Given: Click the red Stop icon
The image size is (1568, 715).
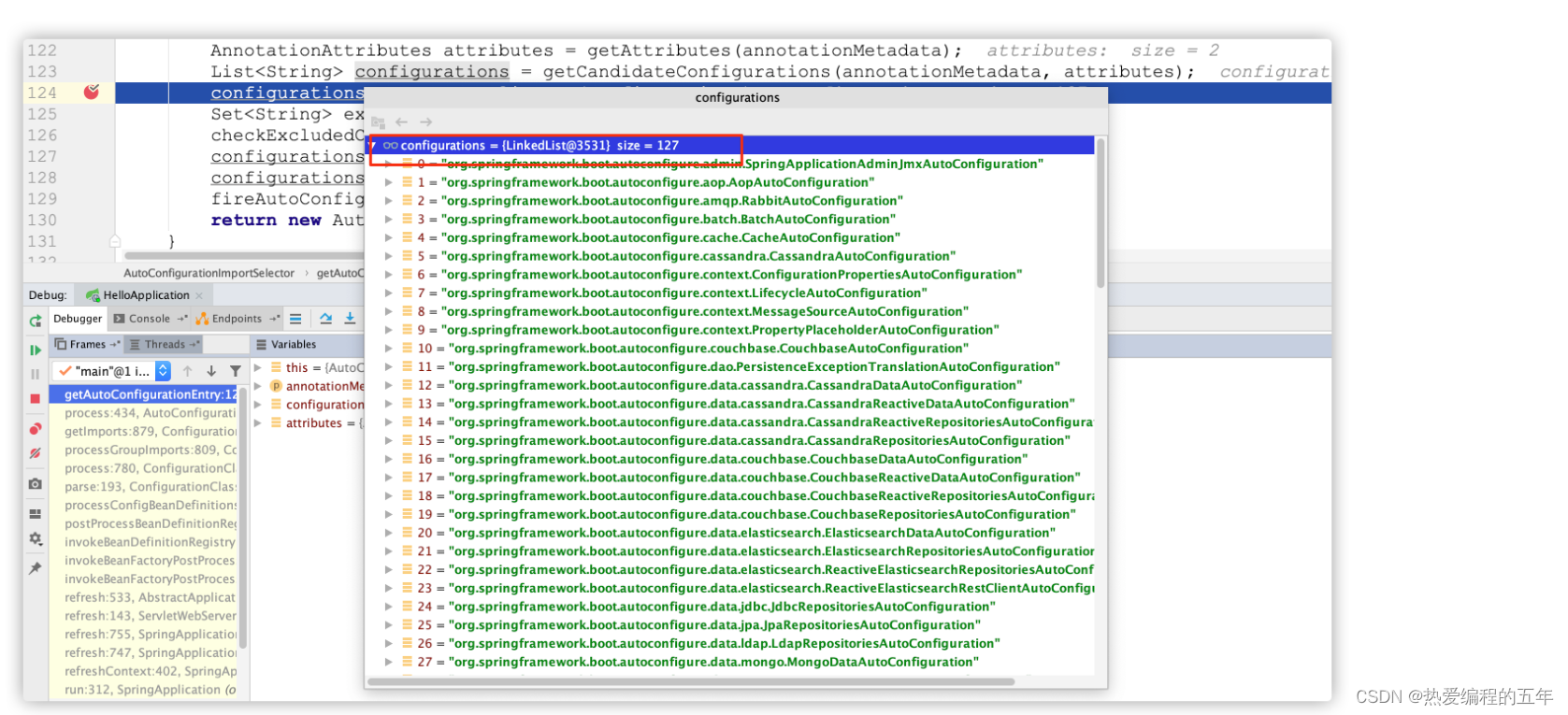Looking at the screenshot, I should point(36,398).
